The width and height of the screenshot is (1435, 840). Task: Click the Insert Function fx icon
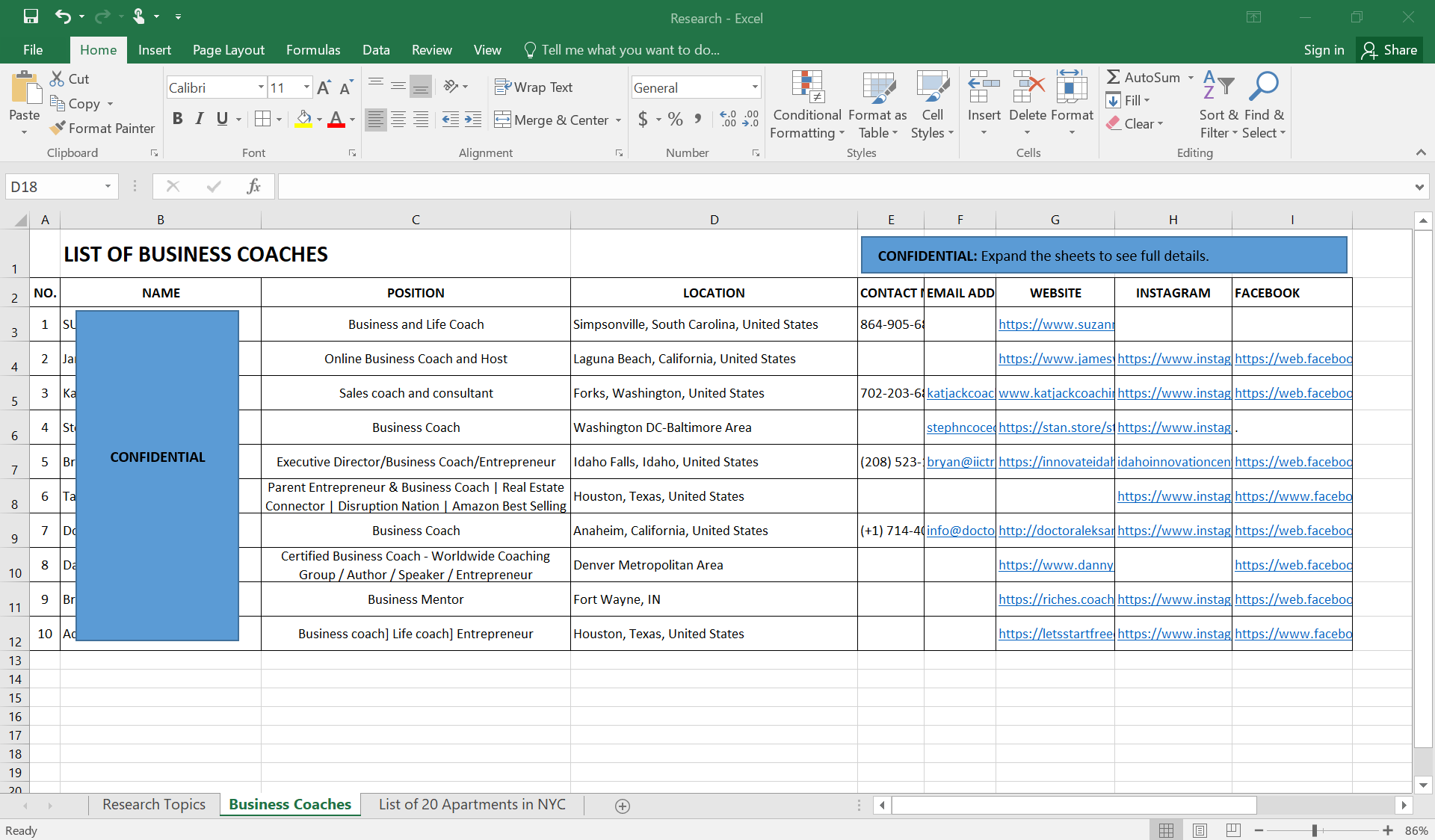[253, 186]
